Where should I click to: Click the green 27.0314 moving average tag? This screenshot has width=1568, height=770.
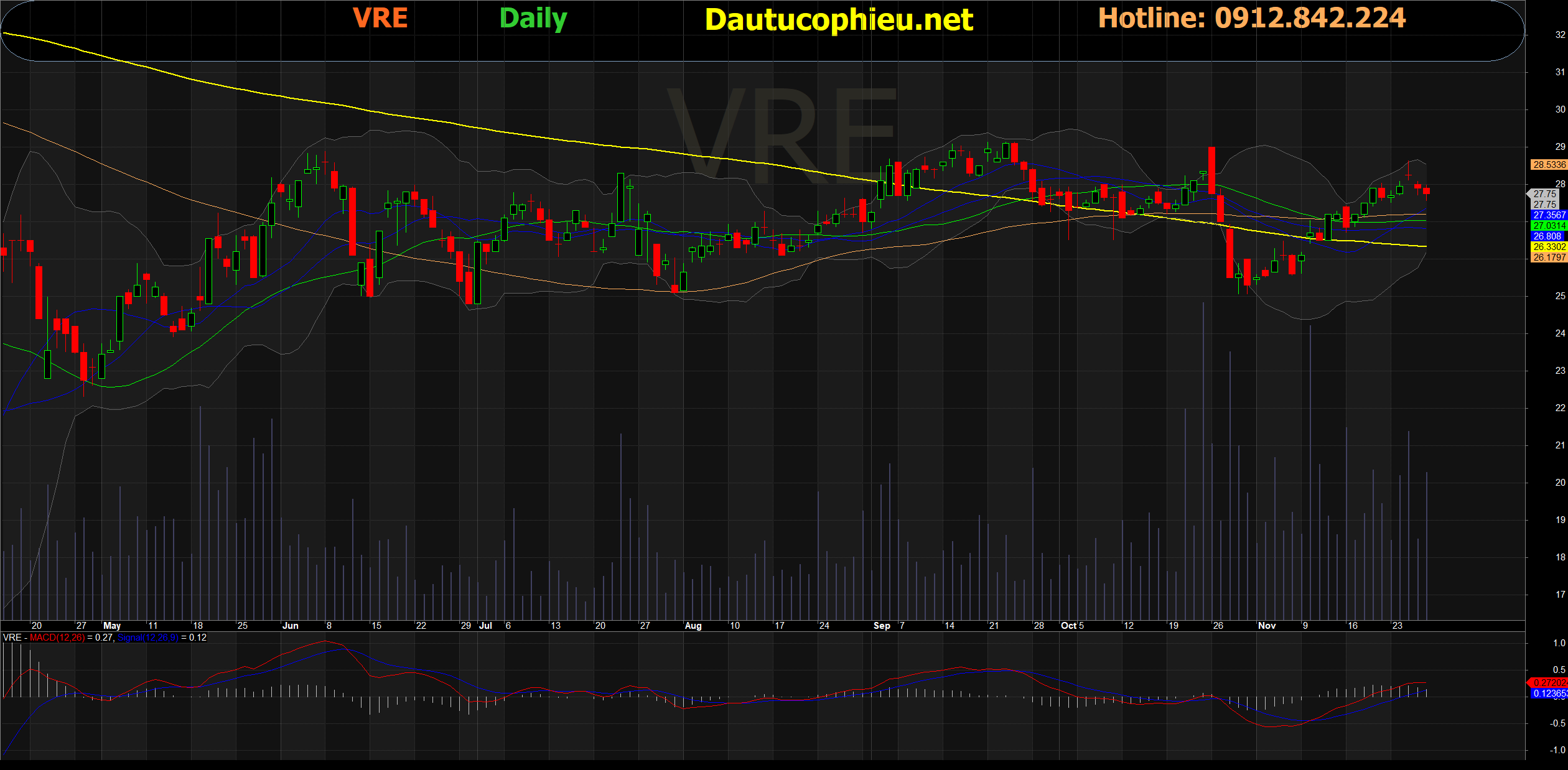(x=1548, y=226)
